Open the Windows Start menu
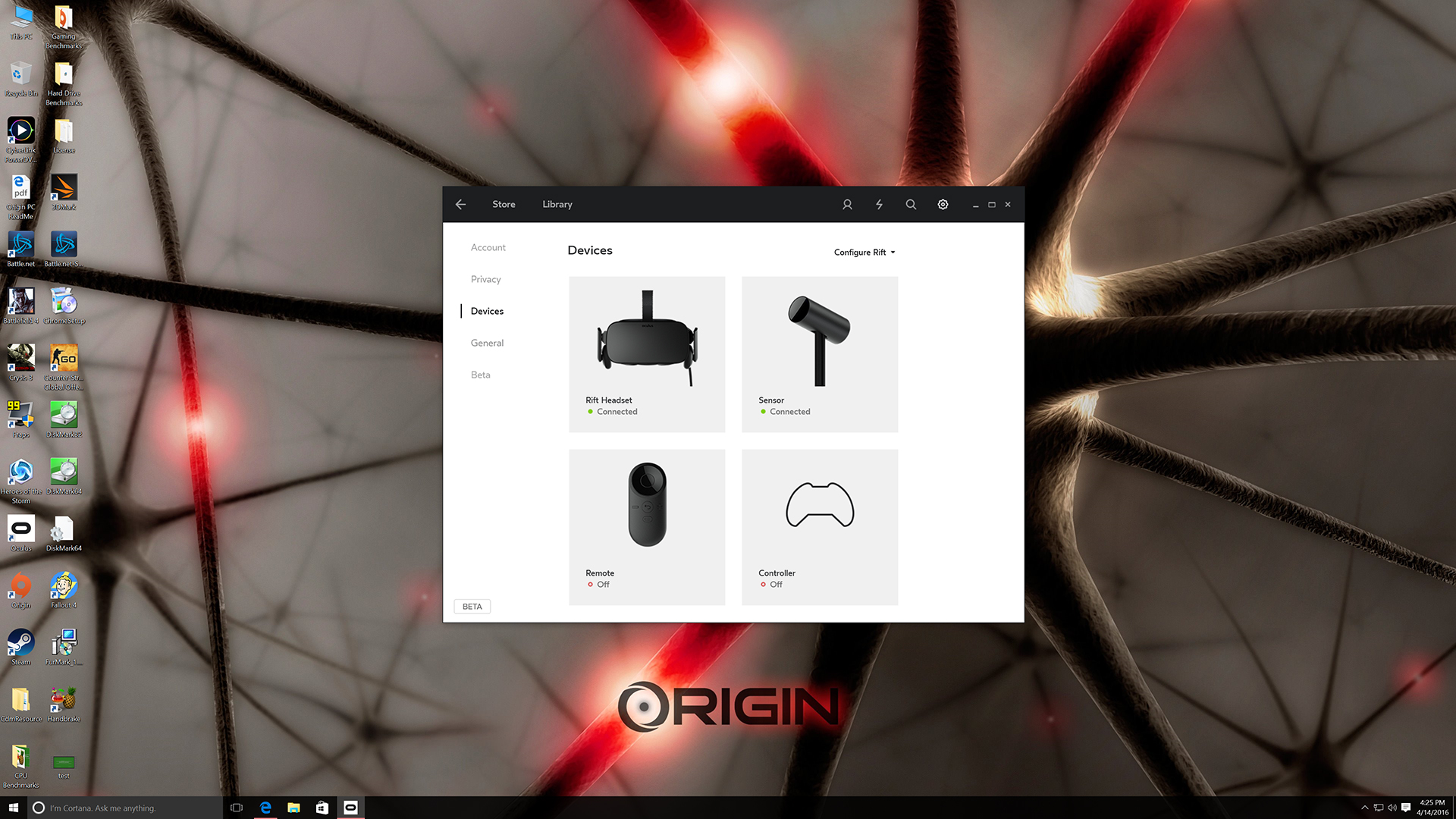 [x=13, y=808]
